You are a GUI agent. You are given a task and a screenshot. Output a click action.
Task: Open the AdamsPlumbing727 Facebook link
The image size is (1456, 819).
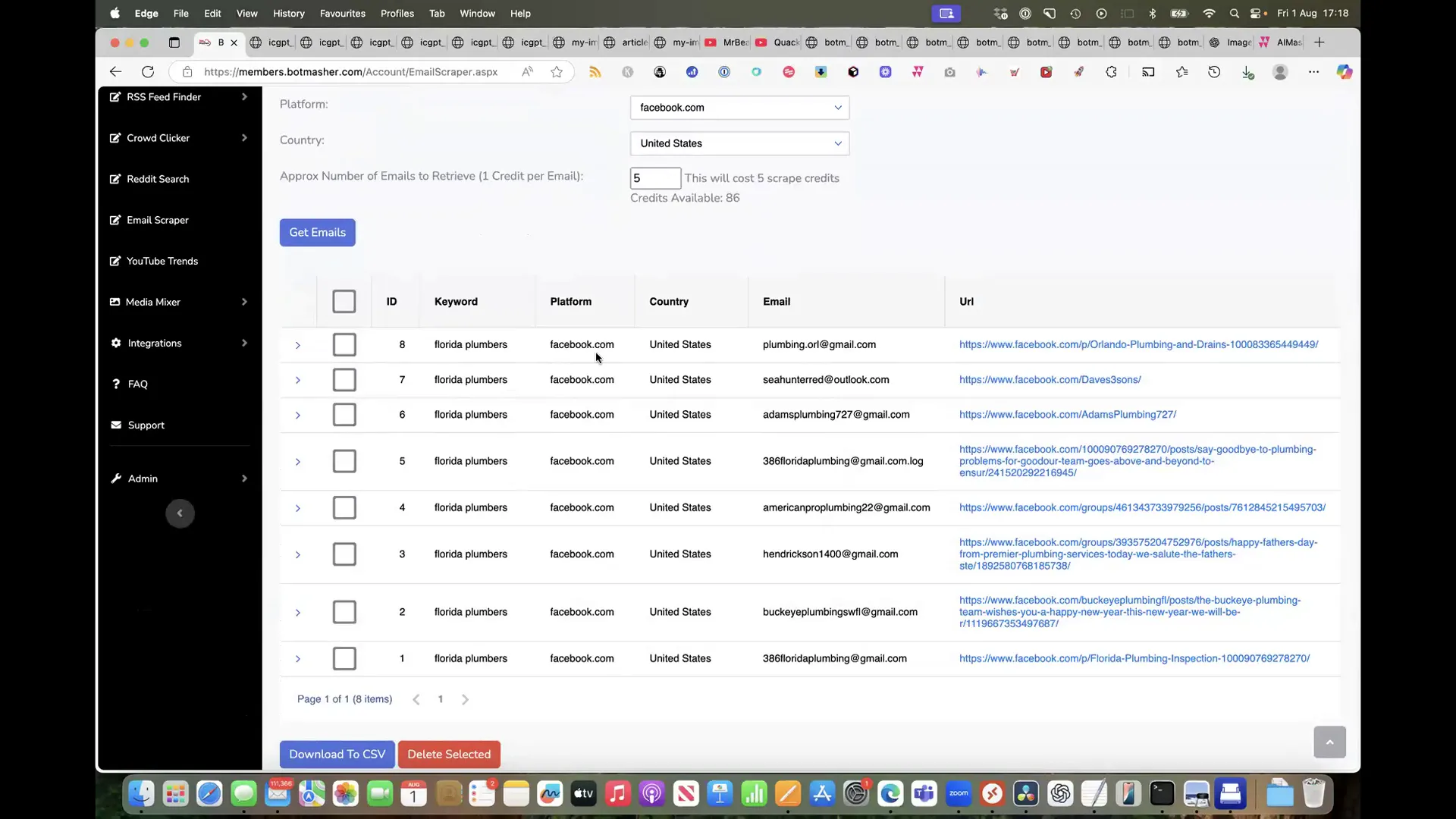(x=1068, y=415)
